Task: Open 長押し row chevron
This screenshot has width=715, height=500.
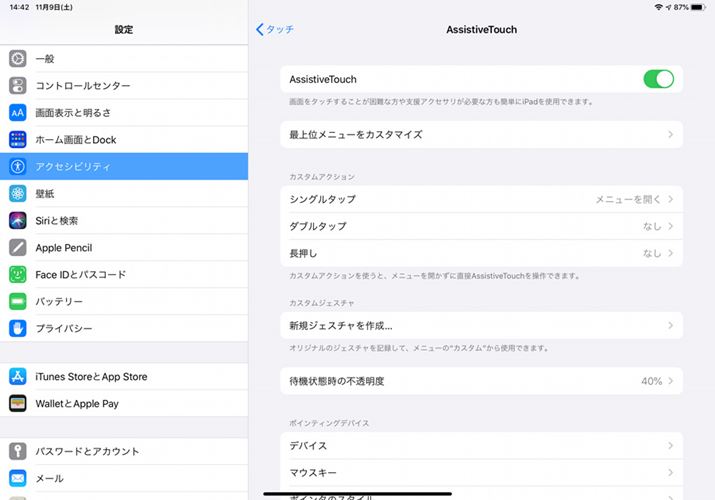Action: [x=670, y=253]
